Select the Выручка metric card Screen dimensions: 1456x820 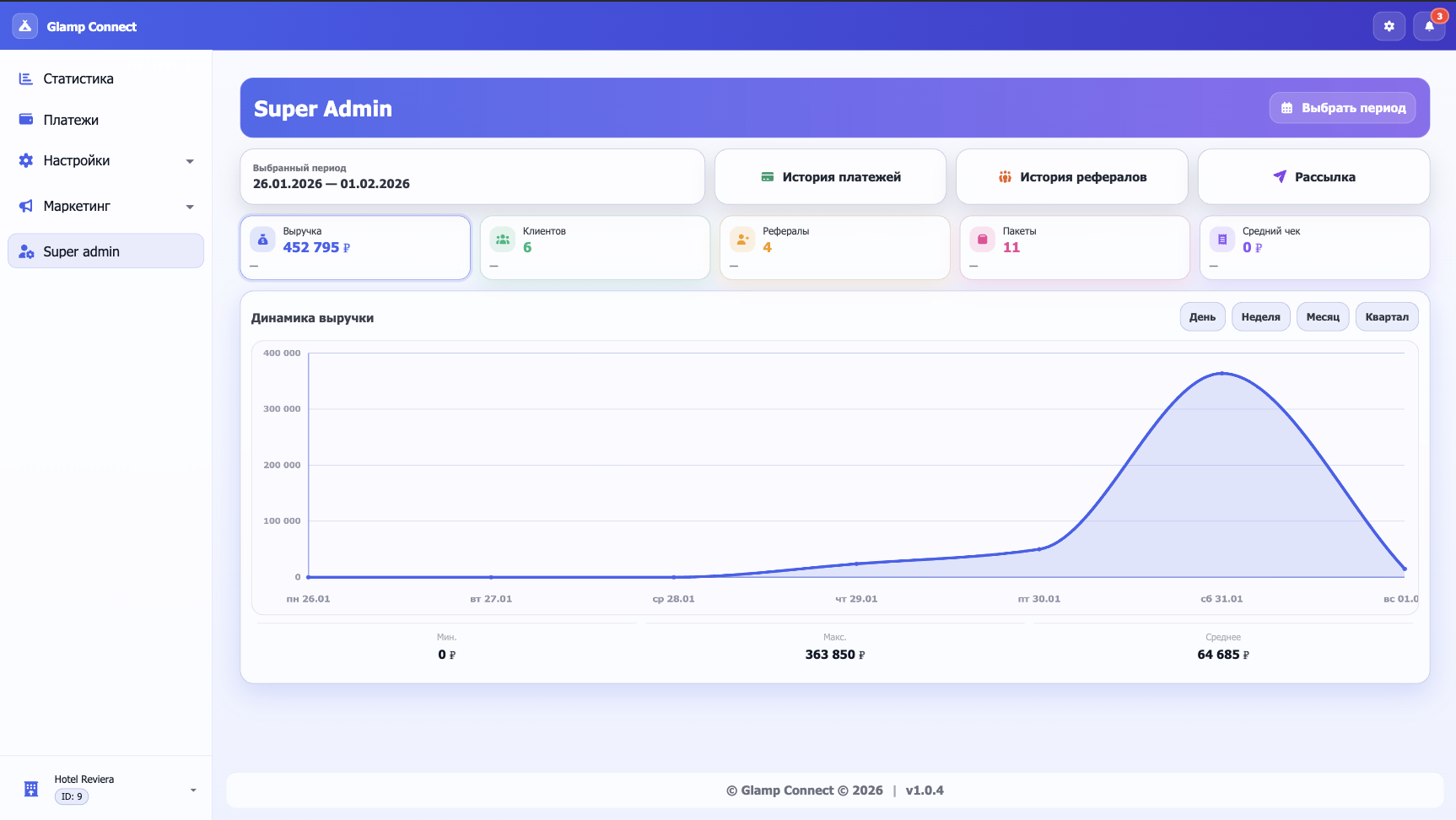pos(354,247)
